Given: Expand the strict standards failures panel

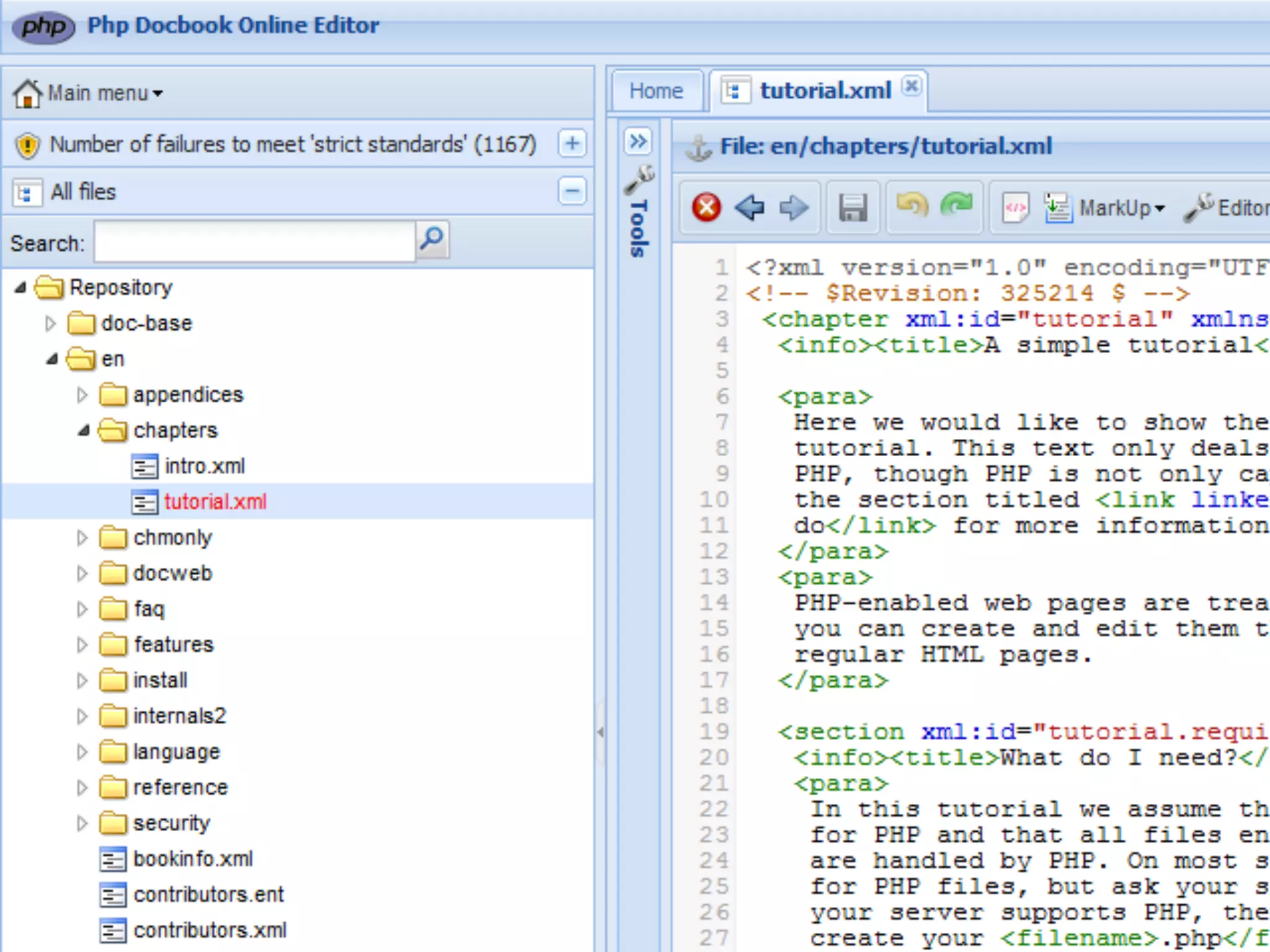Looking at the screenshot, I should point(572,144).
